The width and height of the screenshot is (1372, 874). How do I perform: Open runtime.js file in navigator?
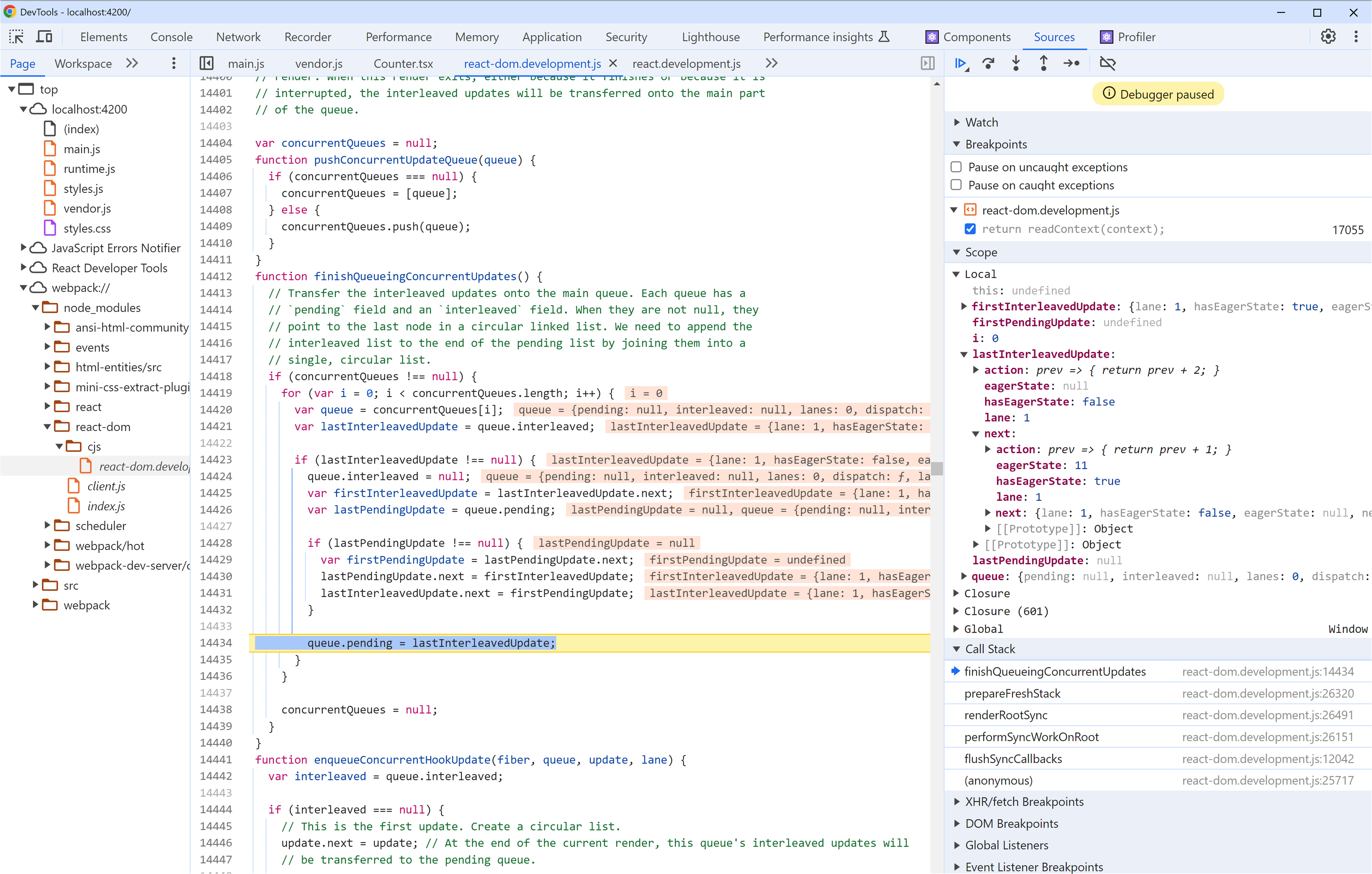[x=89, y=169]
